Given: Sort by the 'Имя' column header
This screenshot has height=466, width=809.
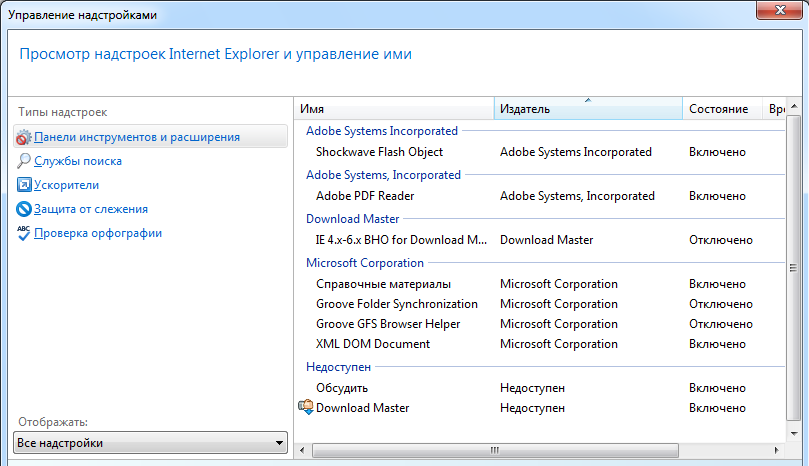Looking at the screenshot, I should click(395, 108).
